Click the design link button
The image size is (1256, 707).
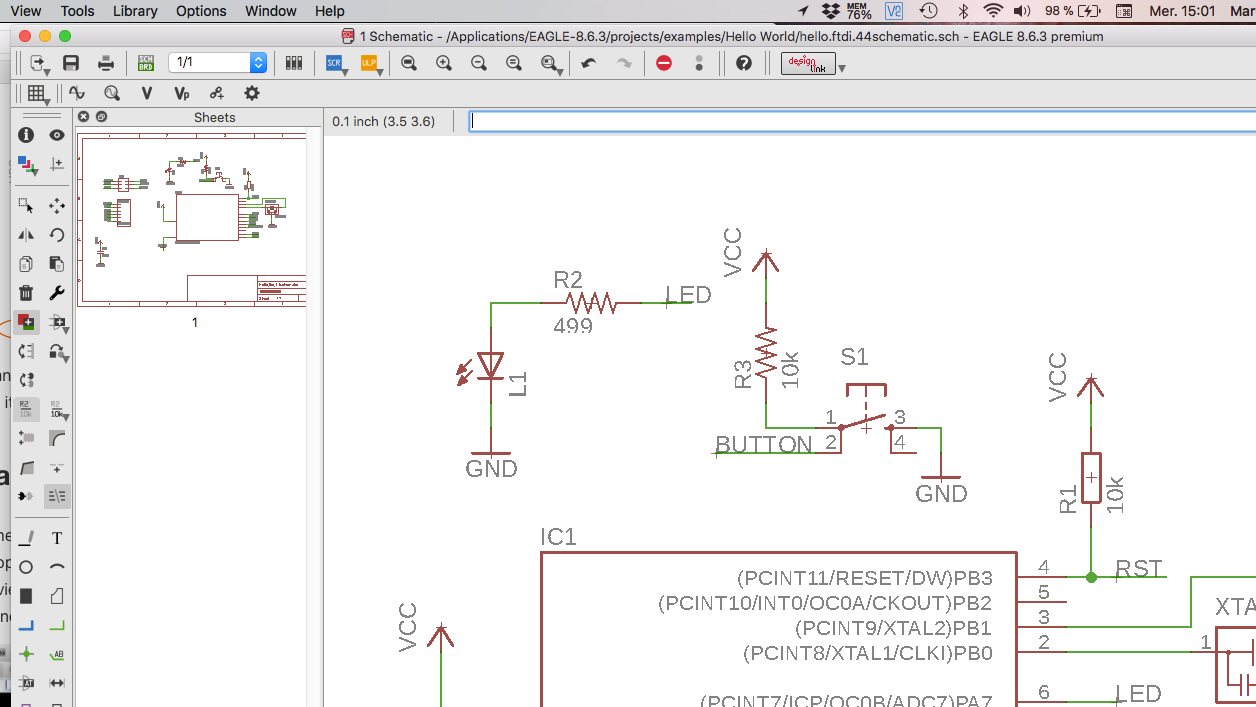[x=808, y=63]
